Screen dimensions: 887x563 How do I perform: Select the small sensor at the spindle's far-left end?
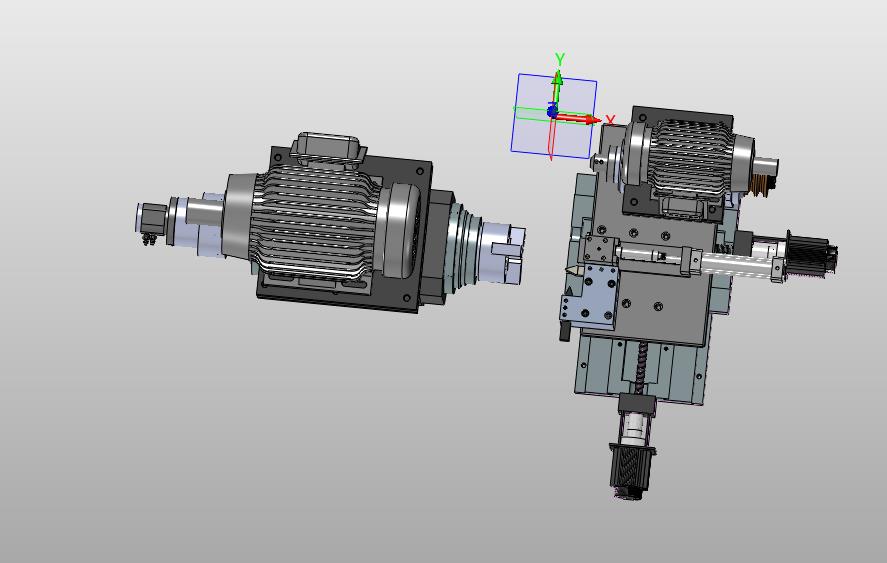150,221
